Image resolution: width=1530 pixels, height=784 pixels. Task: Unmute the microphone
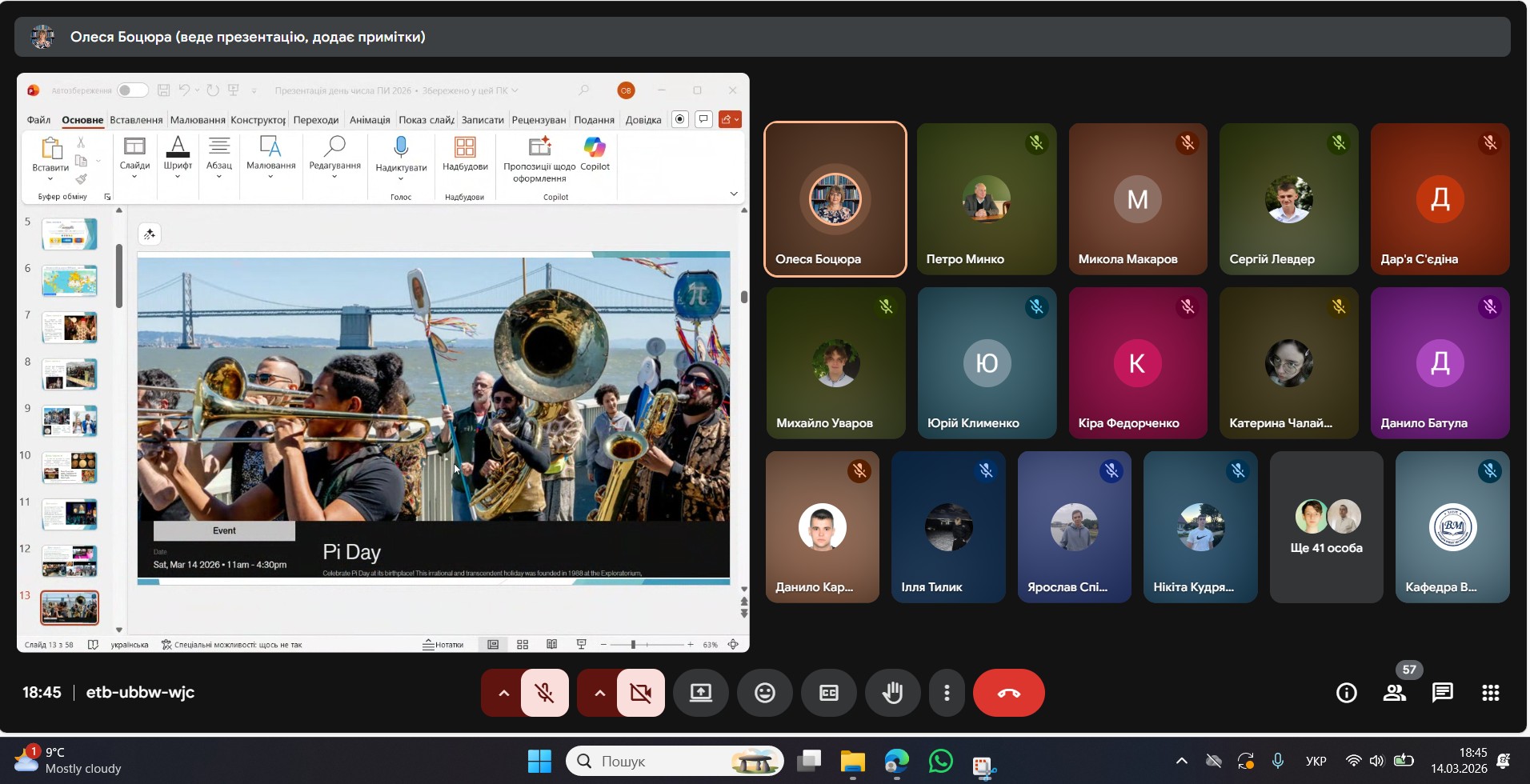pyautogui.click(x=545, y=693)
